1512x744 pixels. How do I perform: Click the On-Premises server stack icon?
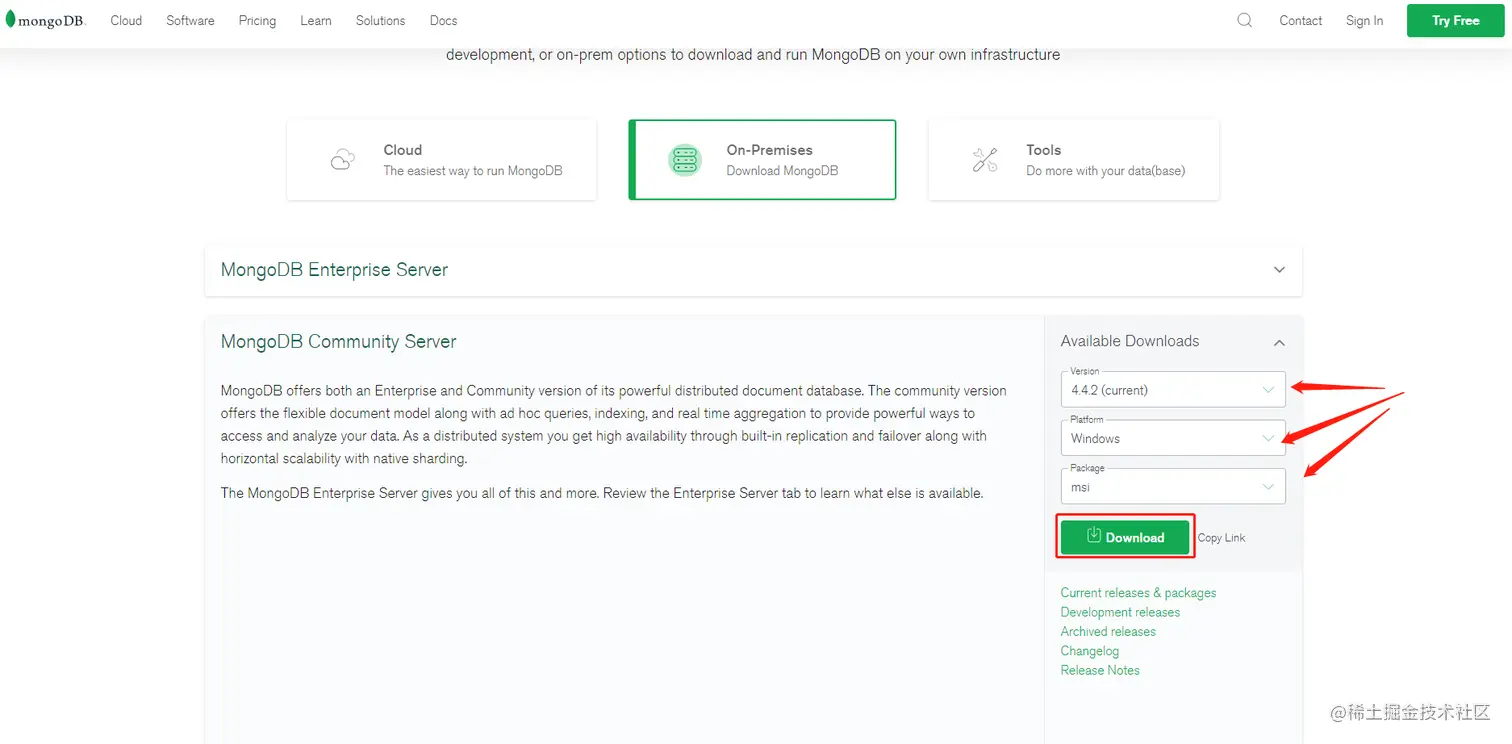coord(685,160)
